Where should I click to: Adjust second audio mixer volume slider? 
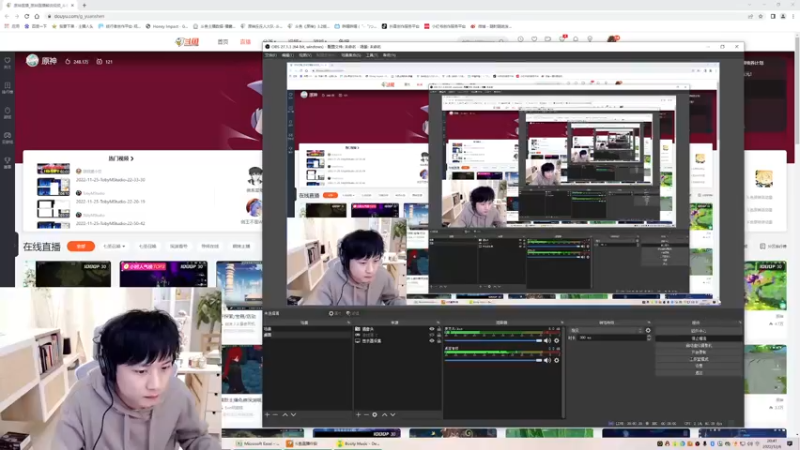(493, 360)
